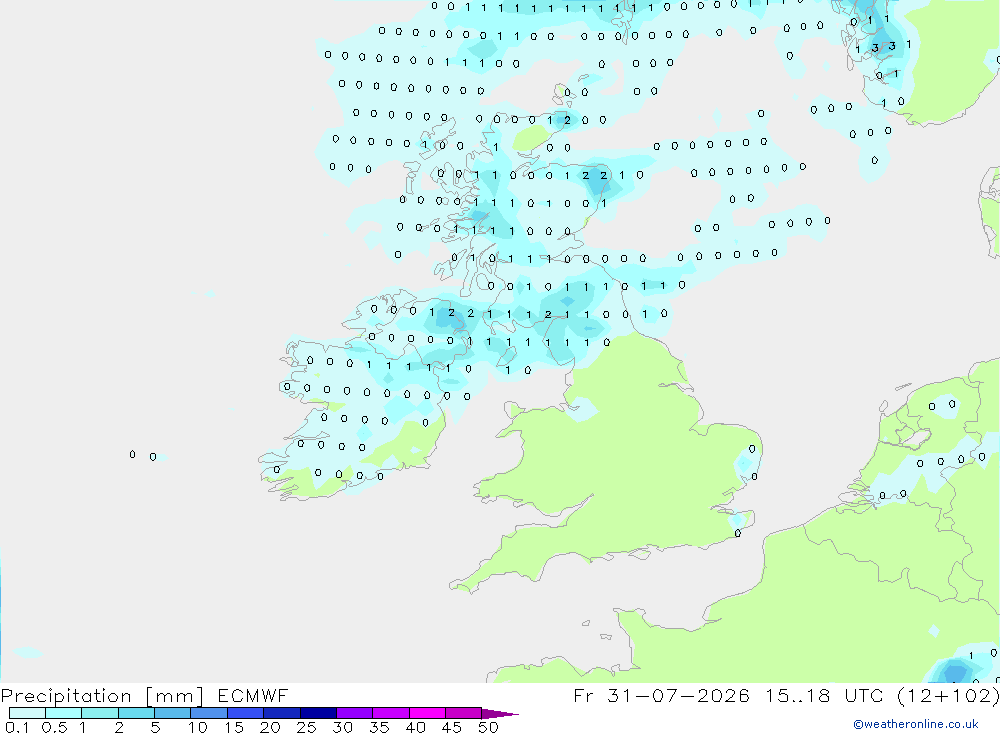Select the 40–45 mm legend color box
The height and width of the screenshot is (733, 1000).
coord(427,713)
